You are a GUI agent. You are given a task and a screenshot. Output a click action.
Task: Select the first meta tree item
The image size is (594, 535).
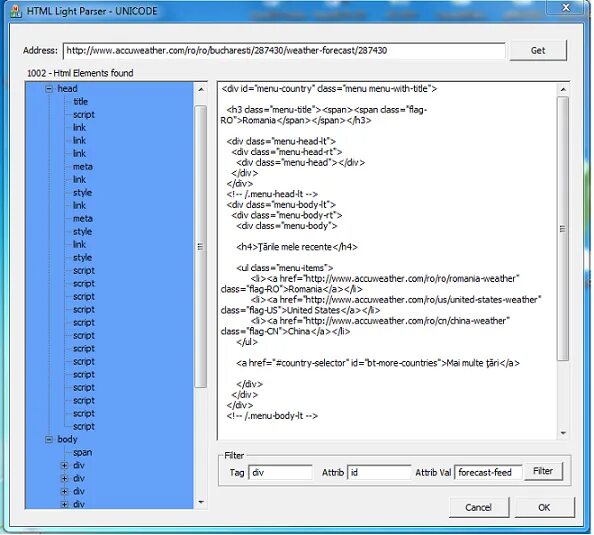tap(83, 167)
